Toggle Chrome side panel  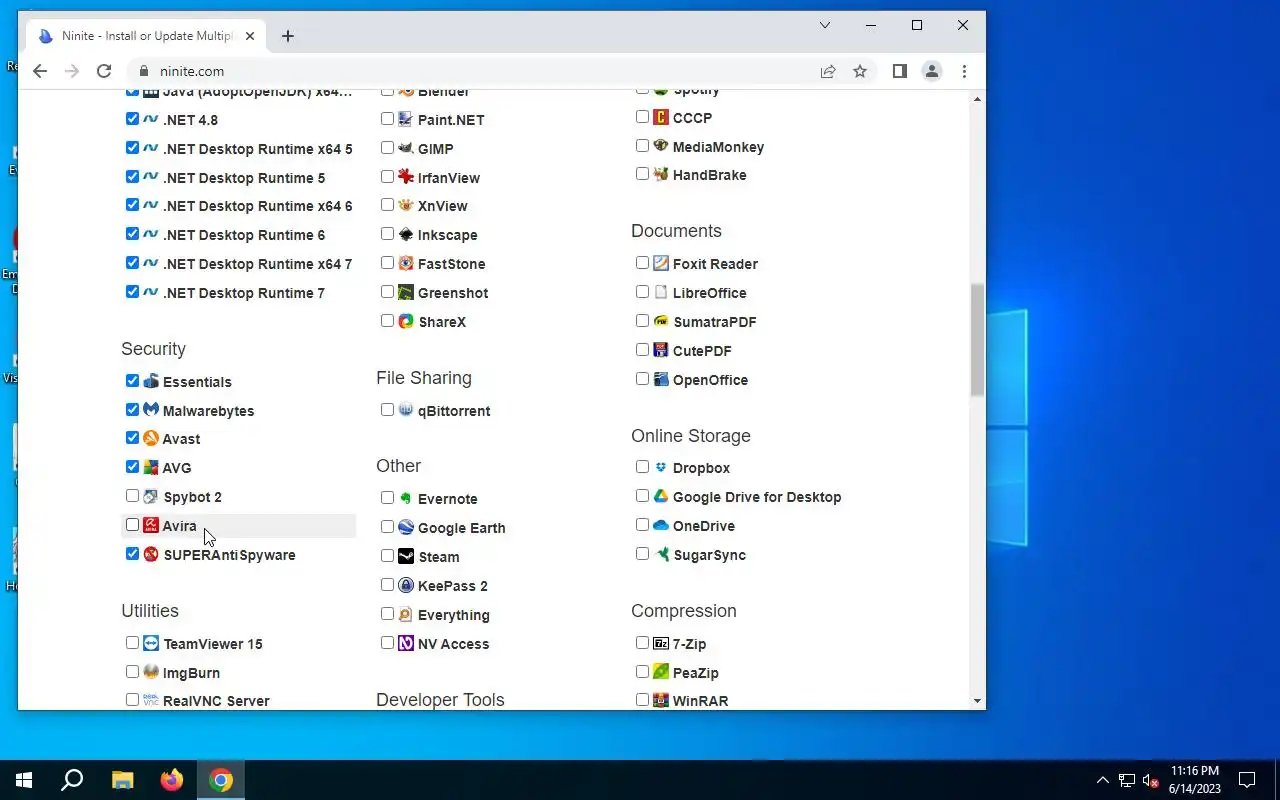pyautogui.click(x=900, y=71)
